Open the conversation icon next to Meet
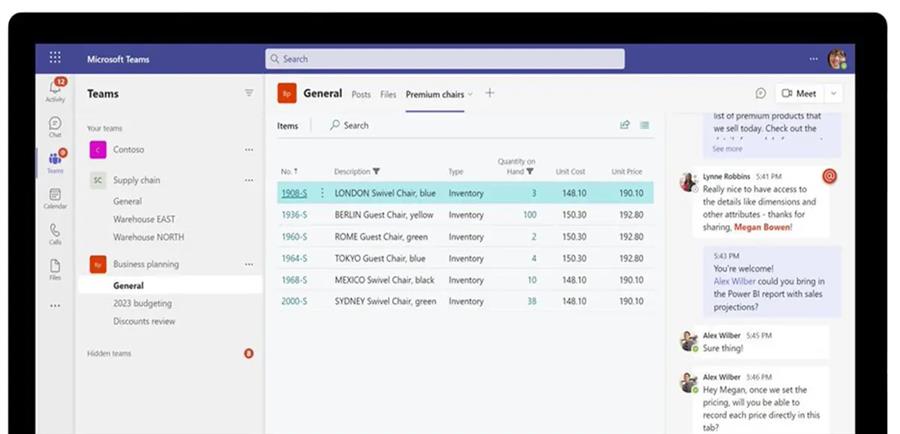Screen dimensions: 900x434 point(761,93)
